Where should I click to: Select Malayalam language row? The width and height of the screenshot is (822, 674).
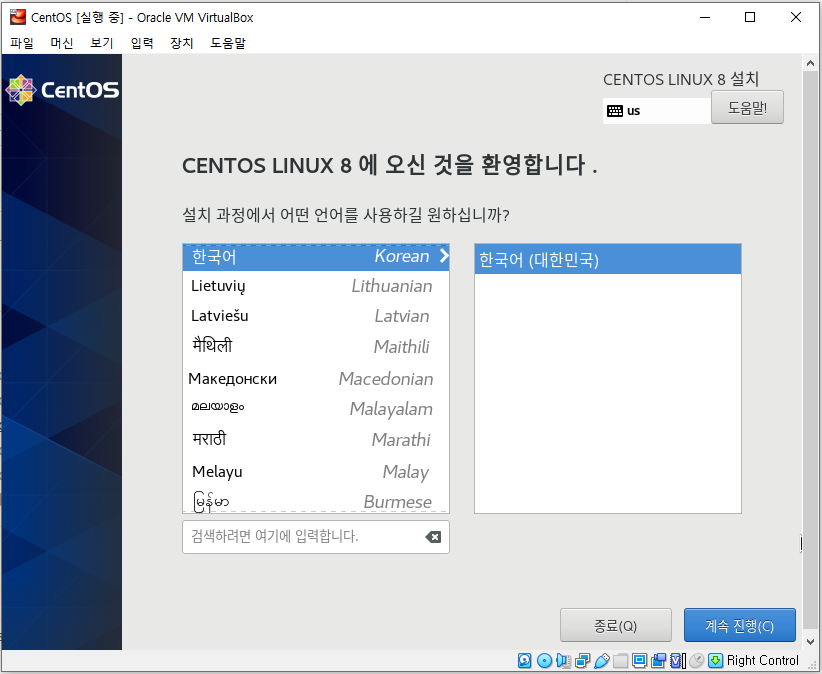point(316,408)
